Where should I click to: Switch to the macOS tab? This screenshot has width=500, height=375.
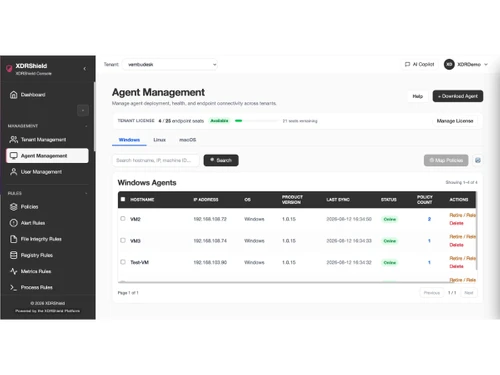coord(188,140)
